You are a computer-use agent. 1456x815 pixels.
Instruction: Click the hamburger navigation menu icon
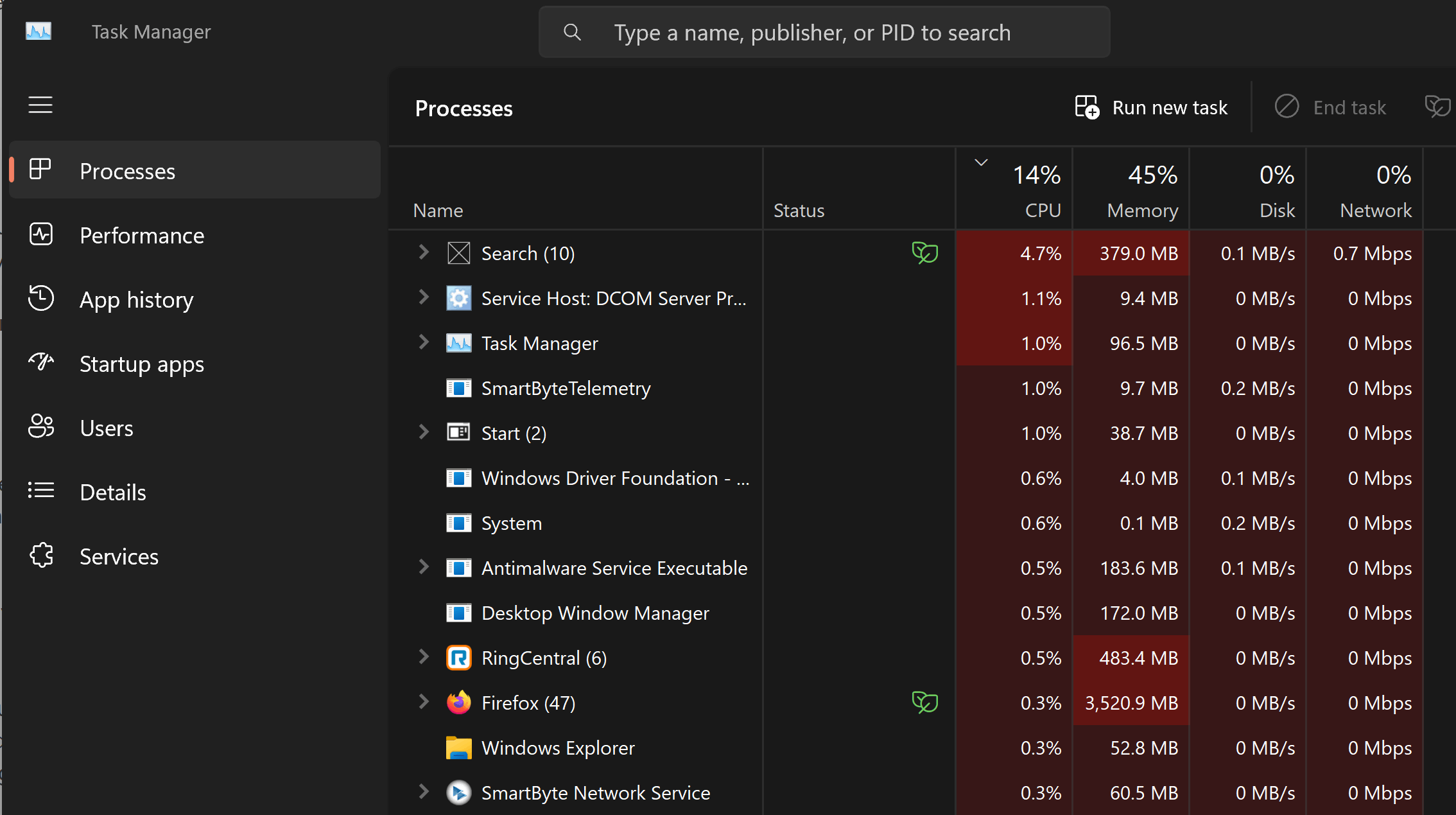(40, 105)
